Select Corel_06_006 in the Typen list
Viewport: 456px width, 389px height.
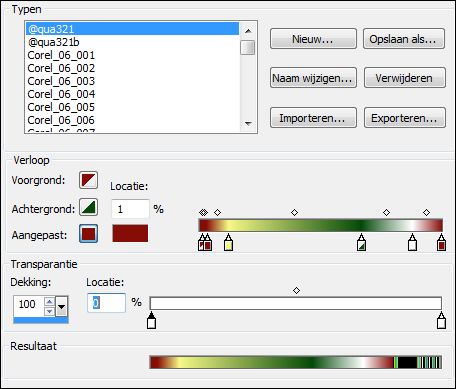click(x=132, y=120)
